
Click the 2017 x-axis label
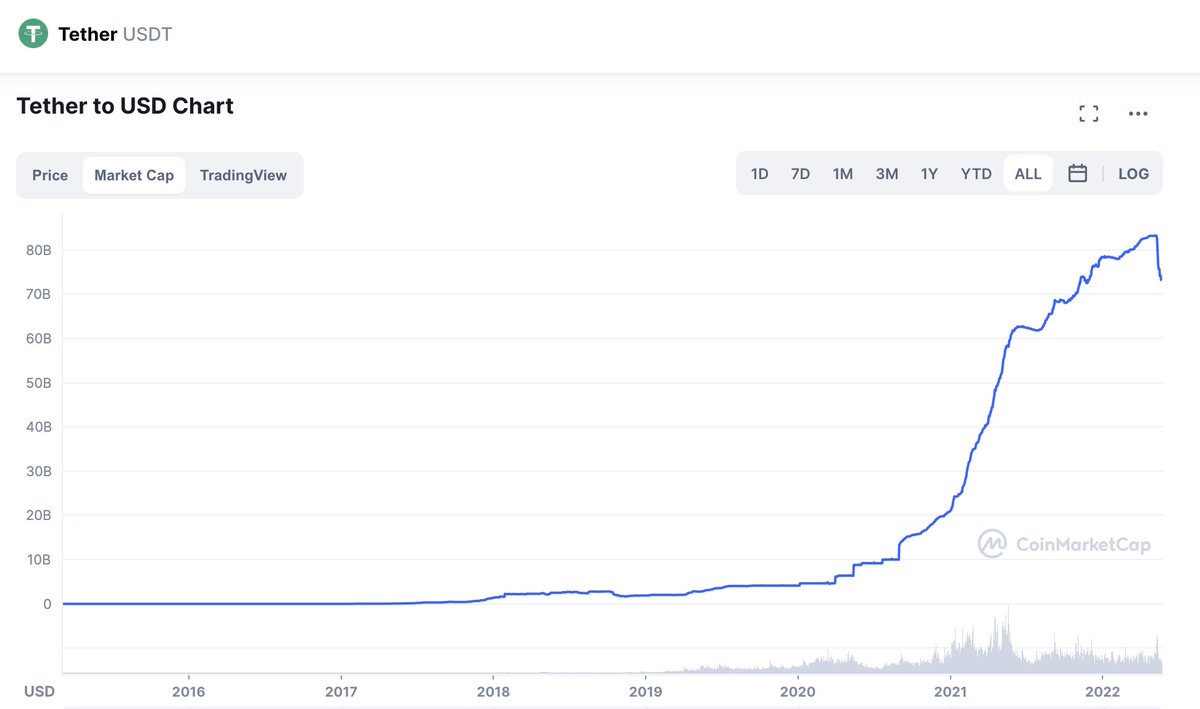pos(341,691)
